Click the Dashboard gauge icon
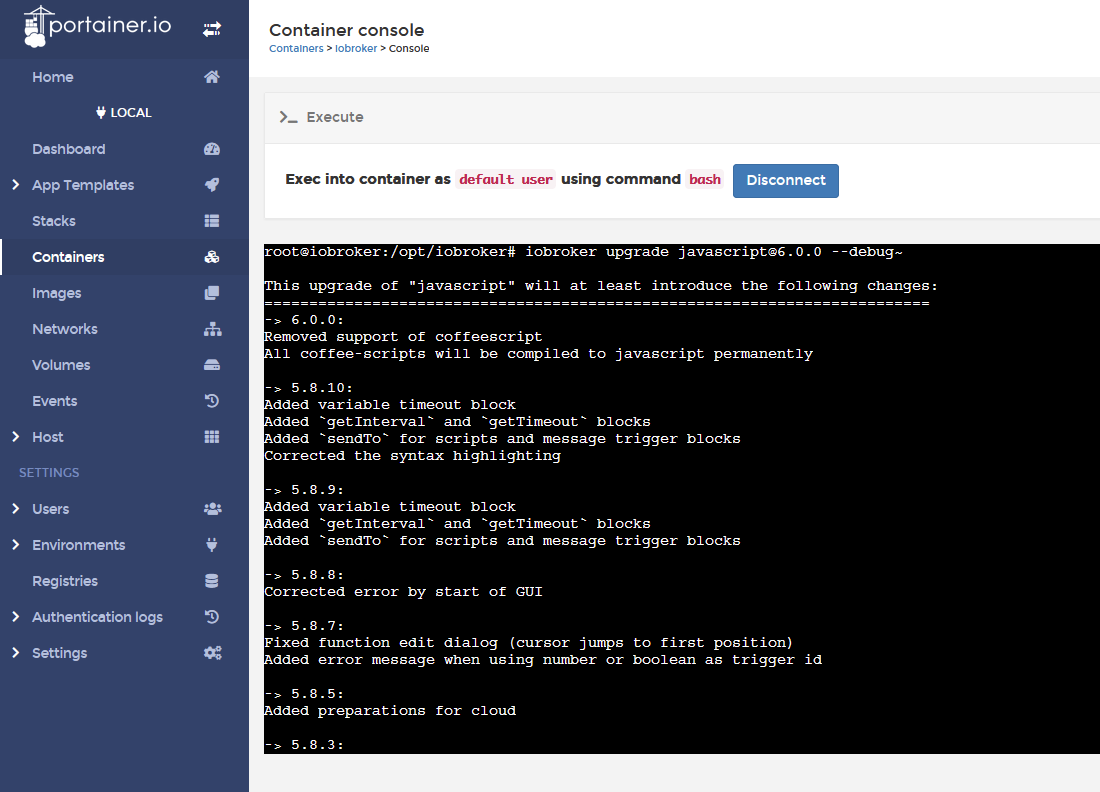Screen dimensions: 1100x792 click(212, 149)
